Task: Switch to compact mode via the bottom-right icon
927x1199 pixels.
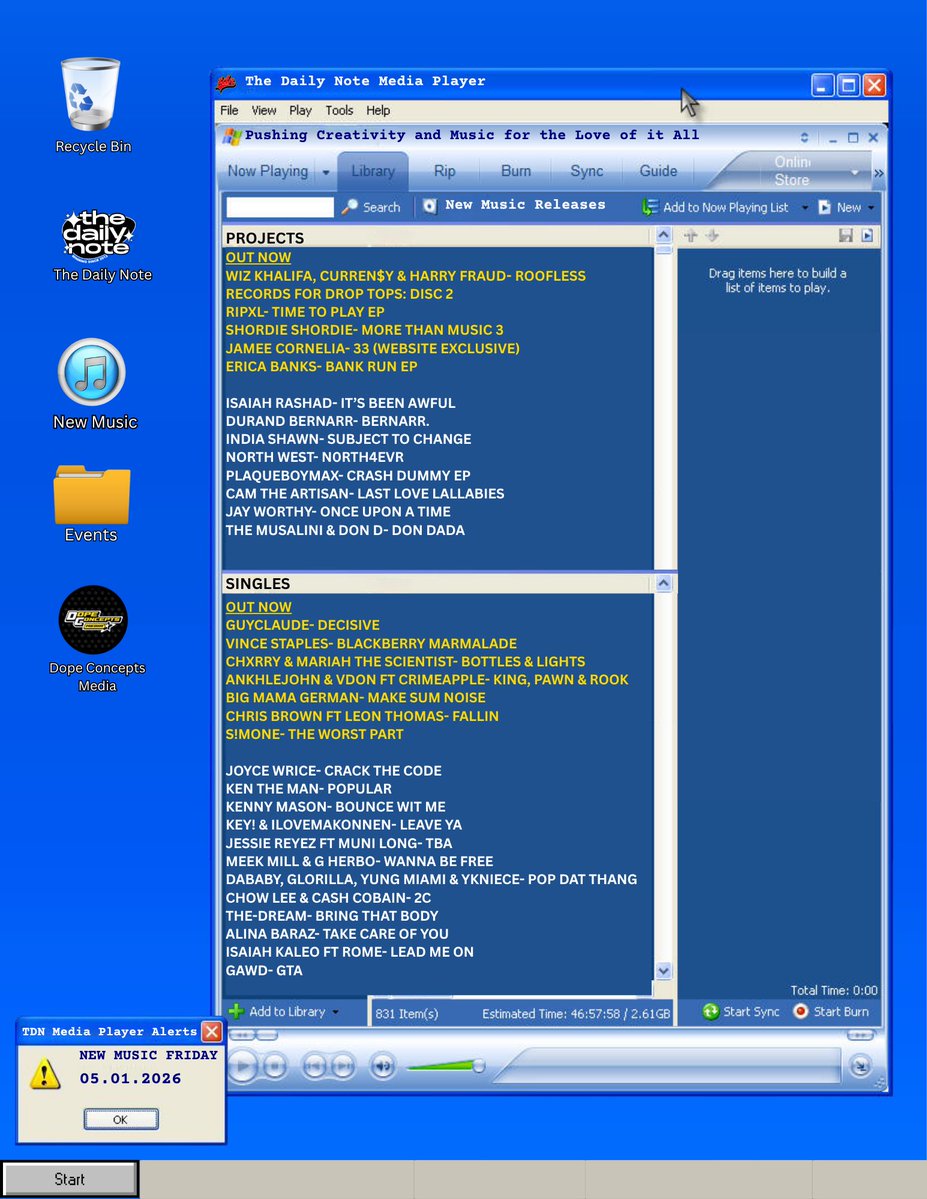Action: [x=860, y=1065]
